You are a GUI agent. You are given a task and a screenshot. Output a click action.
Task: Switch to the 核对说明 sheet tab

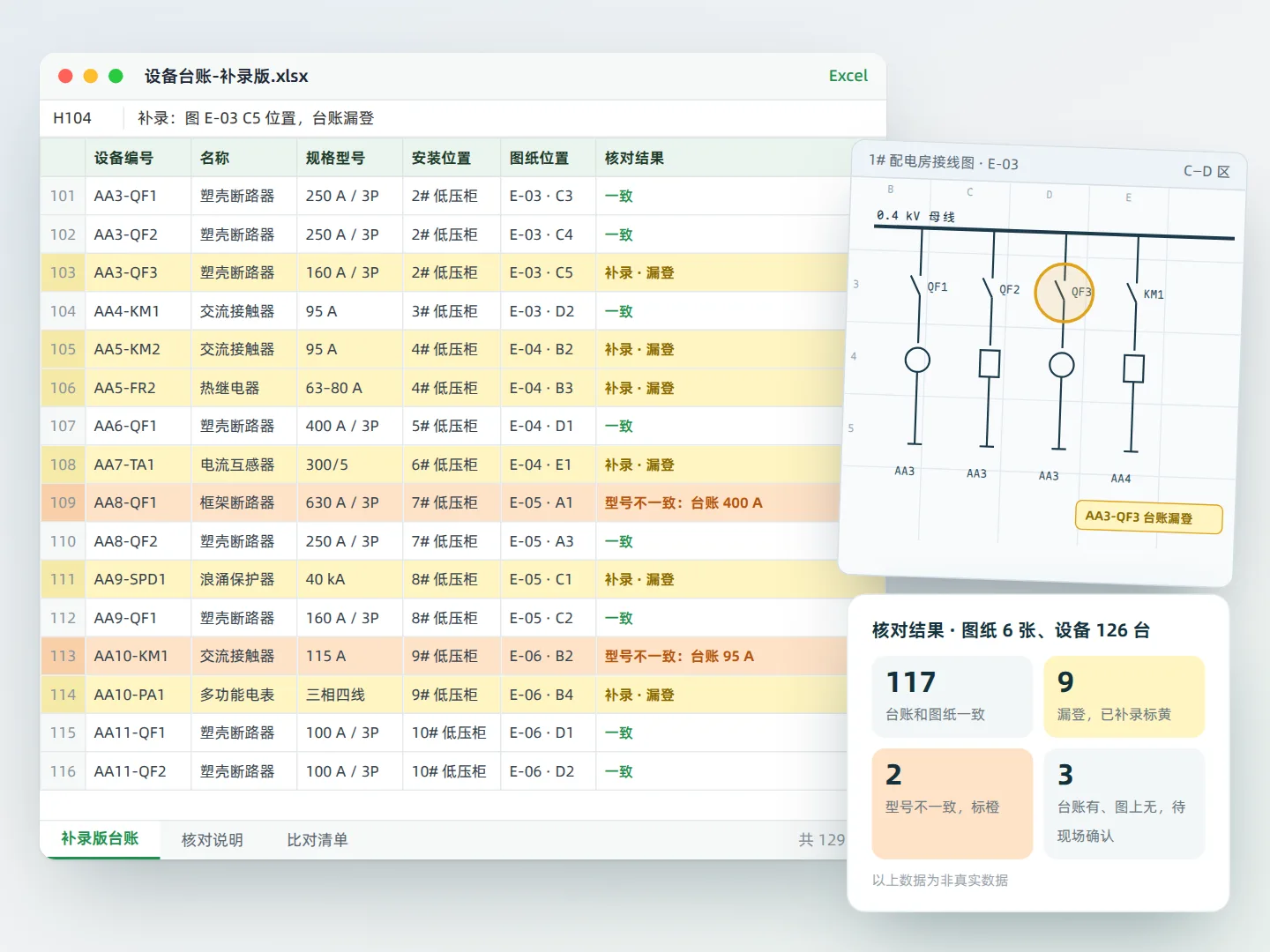pos(212,840)
